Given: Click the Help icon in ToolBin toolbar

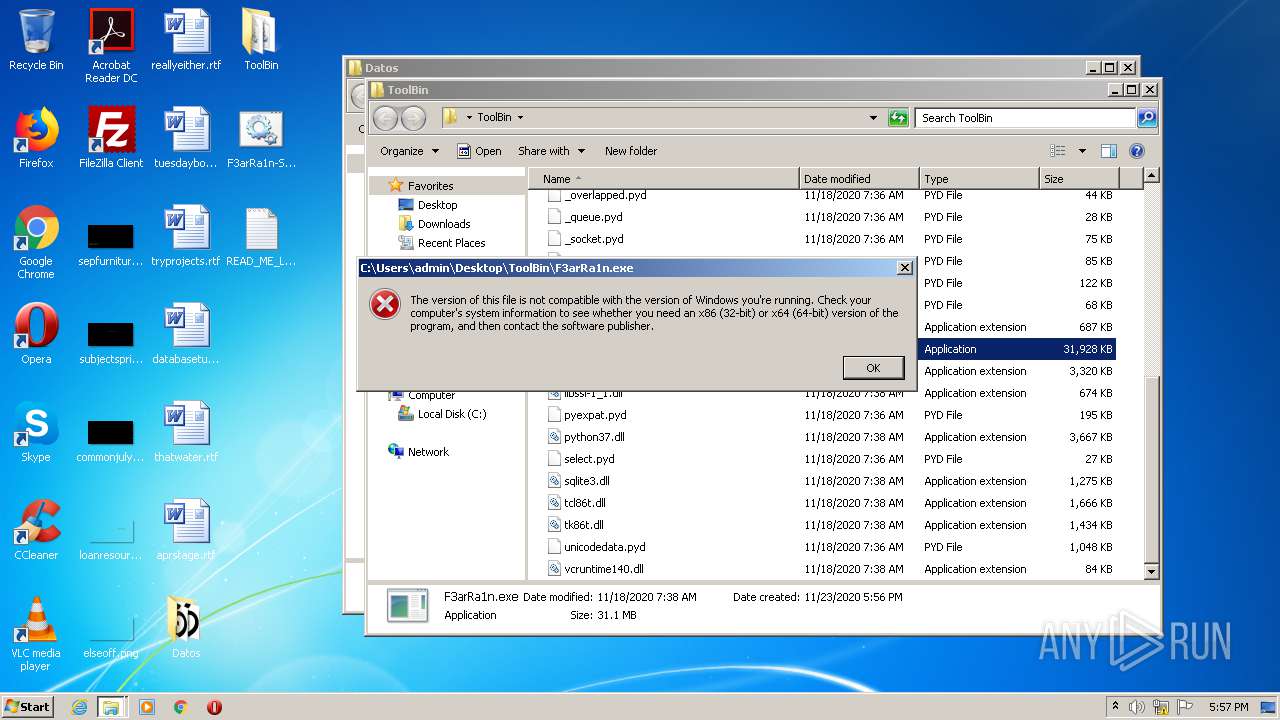Looking at the screenshot, I should coord(1136,151).
